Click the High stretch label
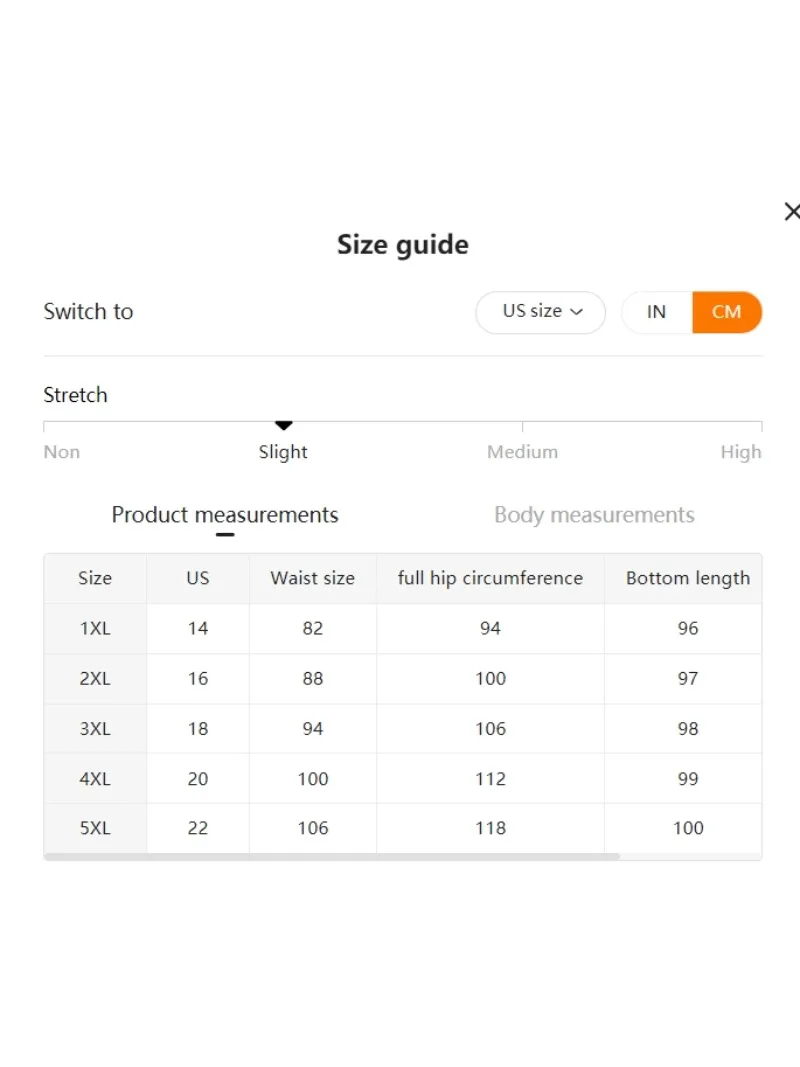 [740, 452]
